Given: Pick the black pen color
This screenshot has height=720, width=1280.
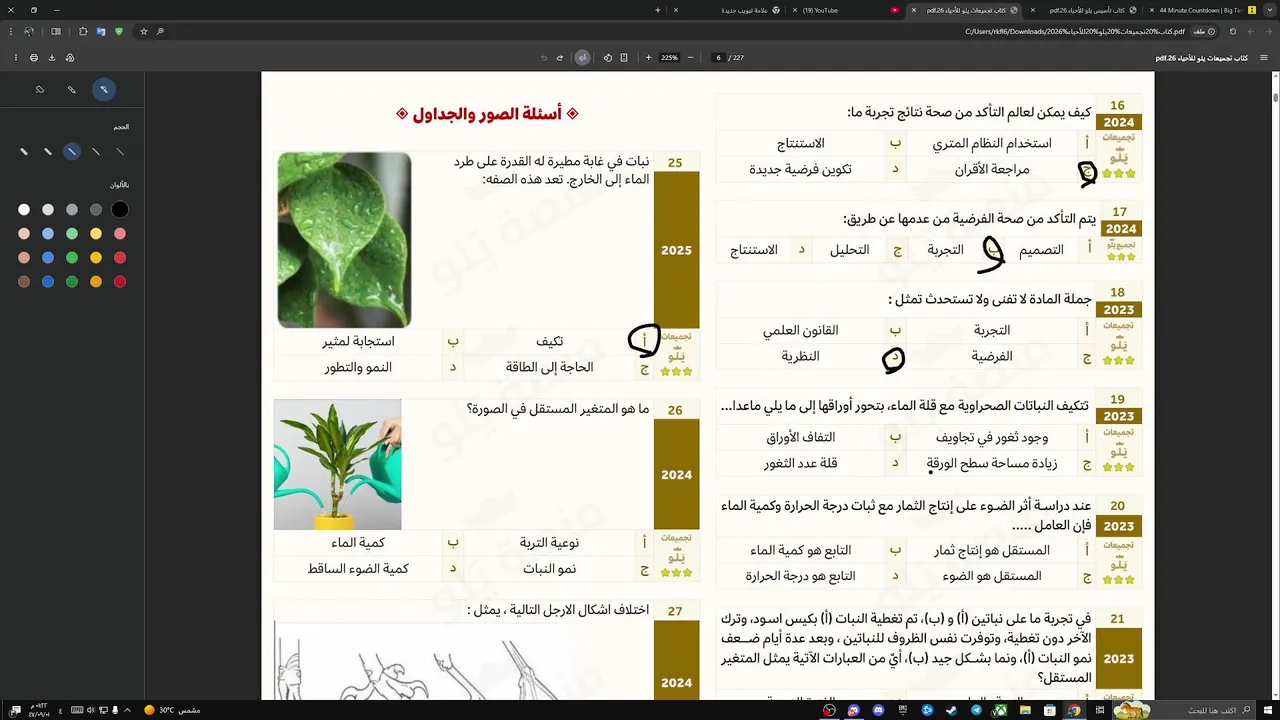Looking at the screenshot, I should [x=120, y=209].
